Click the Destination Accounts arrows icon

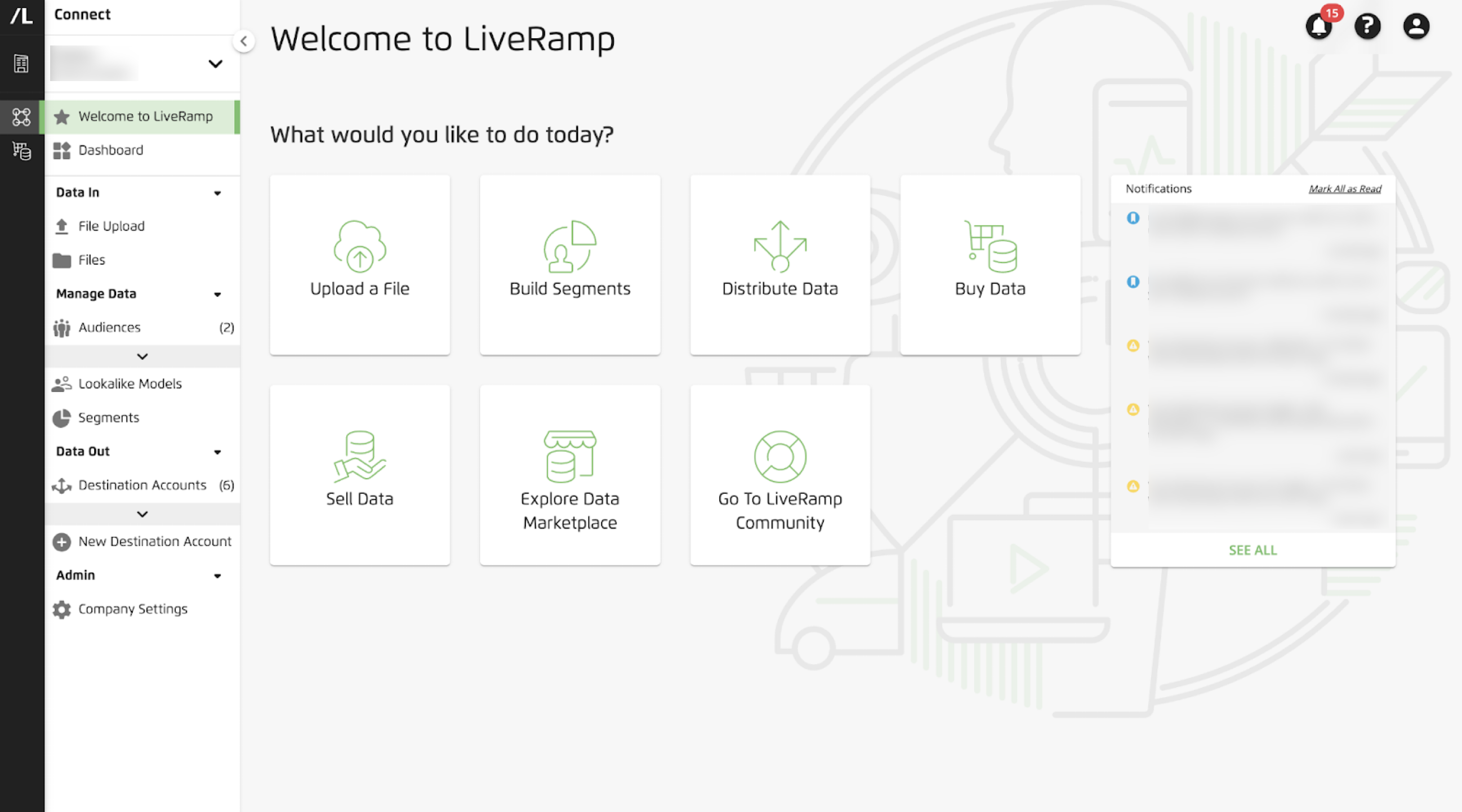tap(61, 486)
